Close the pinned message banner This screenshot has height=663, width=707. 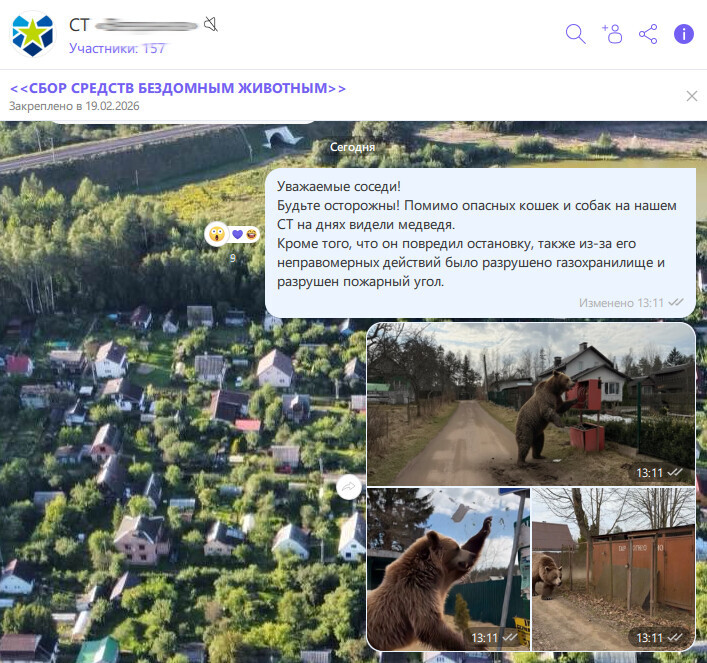[692, 96]
